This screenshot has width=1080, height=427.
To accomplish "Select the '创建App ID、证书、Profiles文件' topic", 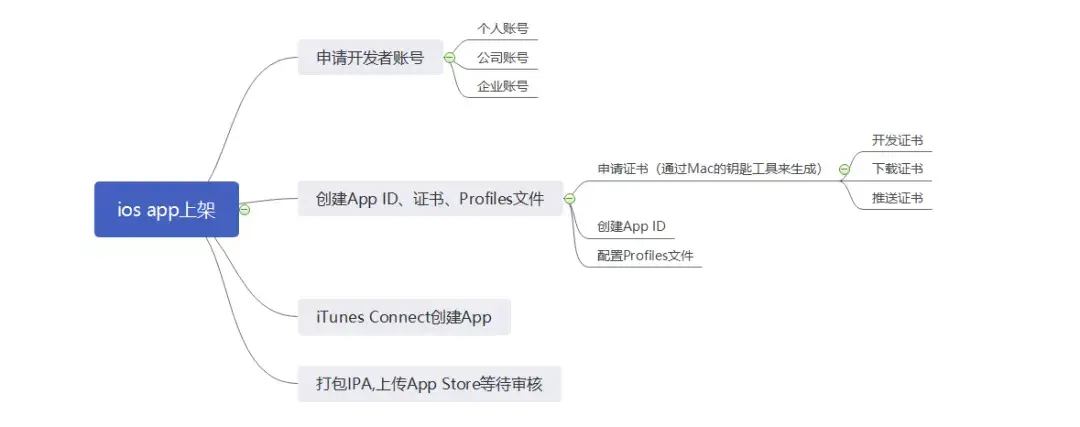I will click(x=430, y=199).
